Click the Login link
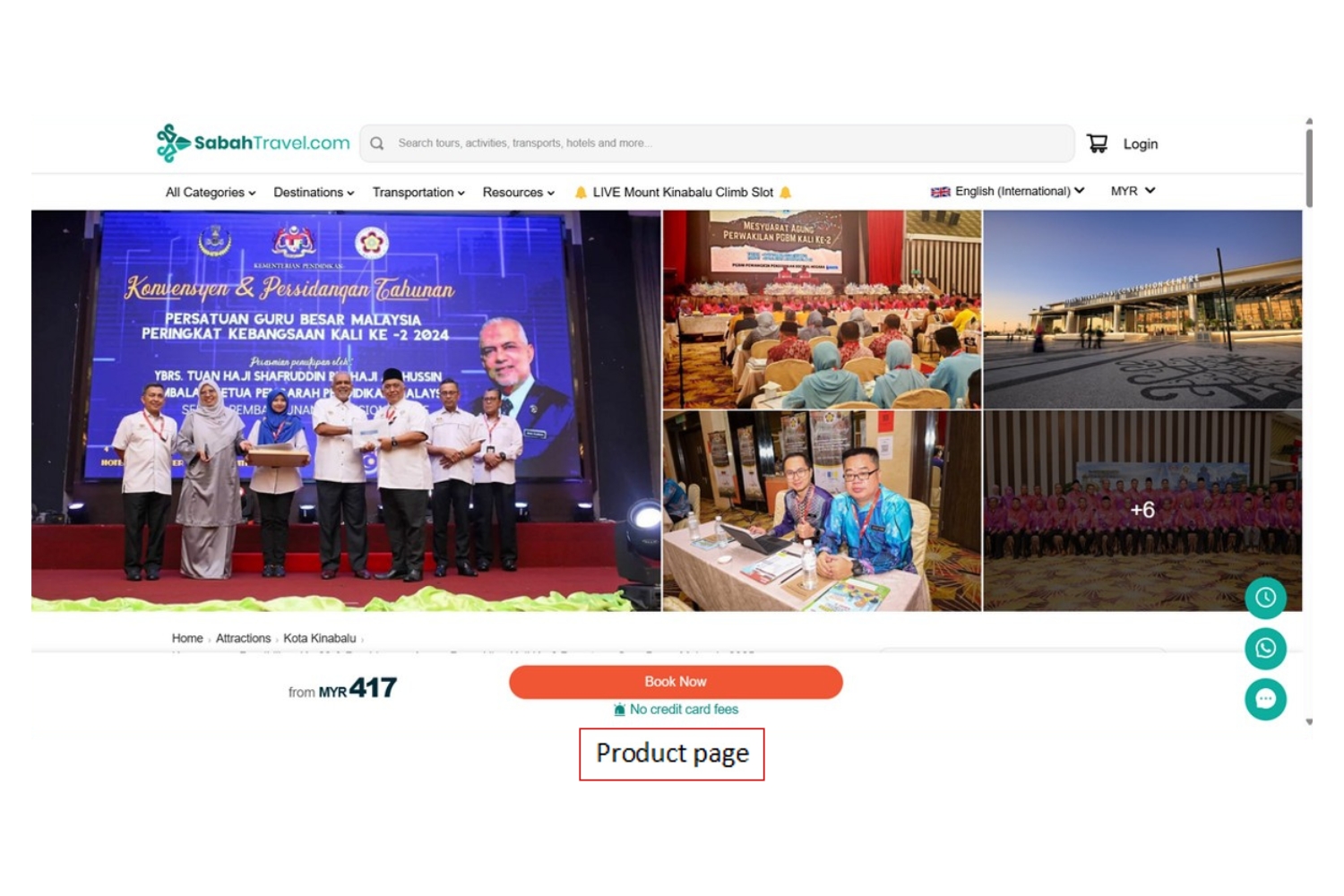 (x=1141, y=144)
